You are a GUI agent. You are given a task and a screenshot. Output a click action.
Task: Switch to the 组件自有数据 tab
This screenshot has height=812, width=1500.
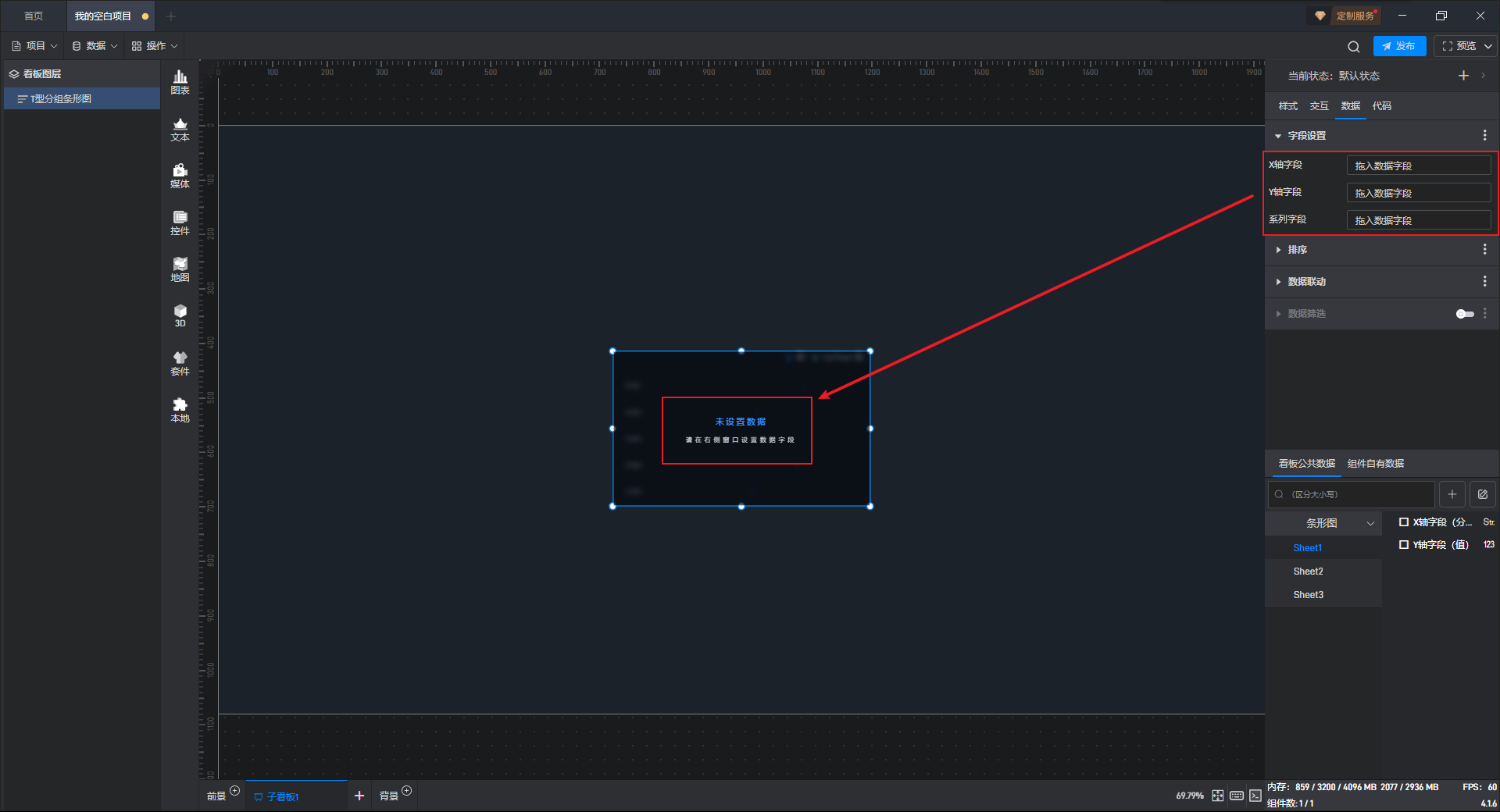[1376, 464]
